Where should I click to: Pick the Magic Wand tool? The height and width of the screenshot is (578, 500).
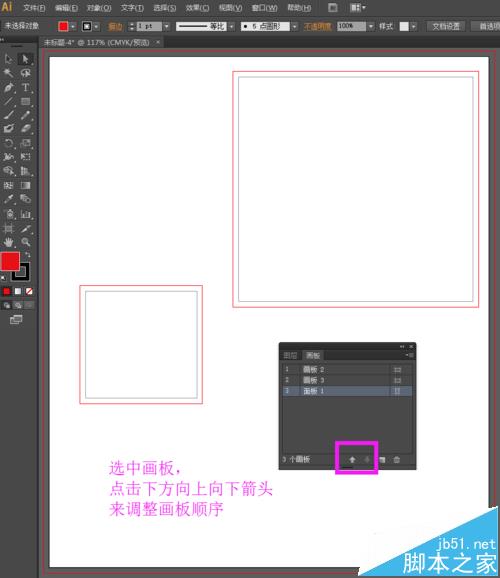click(8, 73)
